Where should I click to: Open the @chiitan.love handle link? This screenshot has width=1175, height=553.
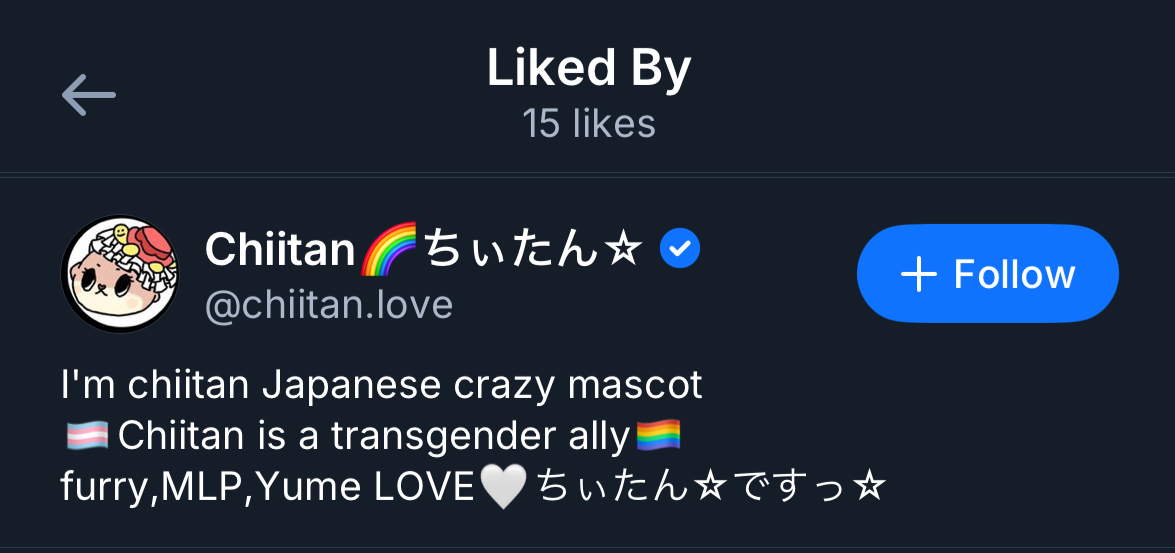(x=329, y=304)
